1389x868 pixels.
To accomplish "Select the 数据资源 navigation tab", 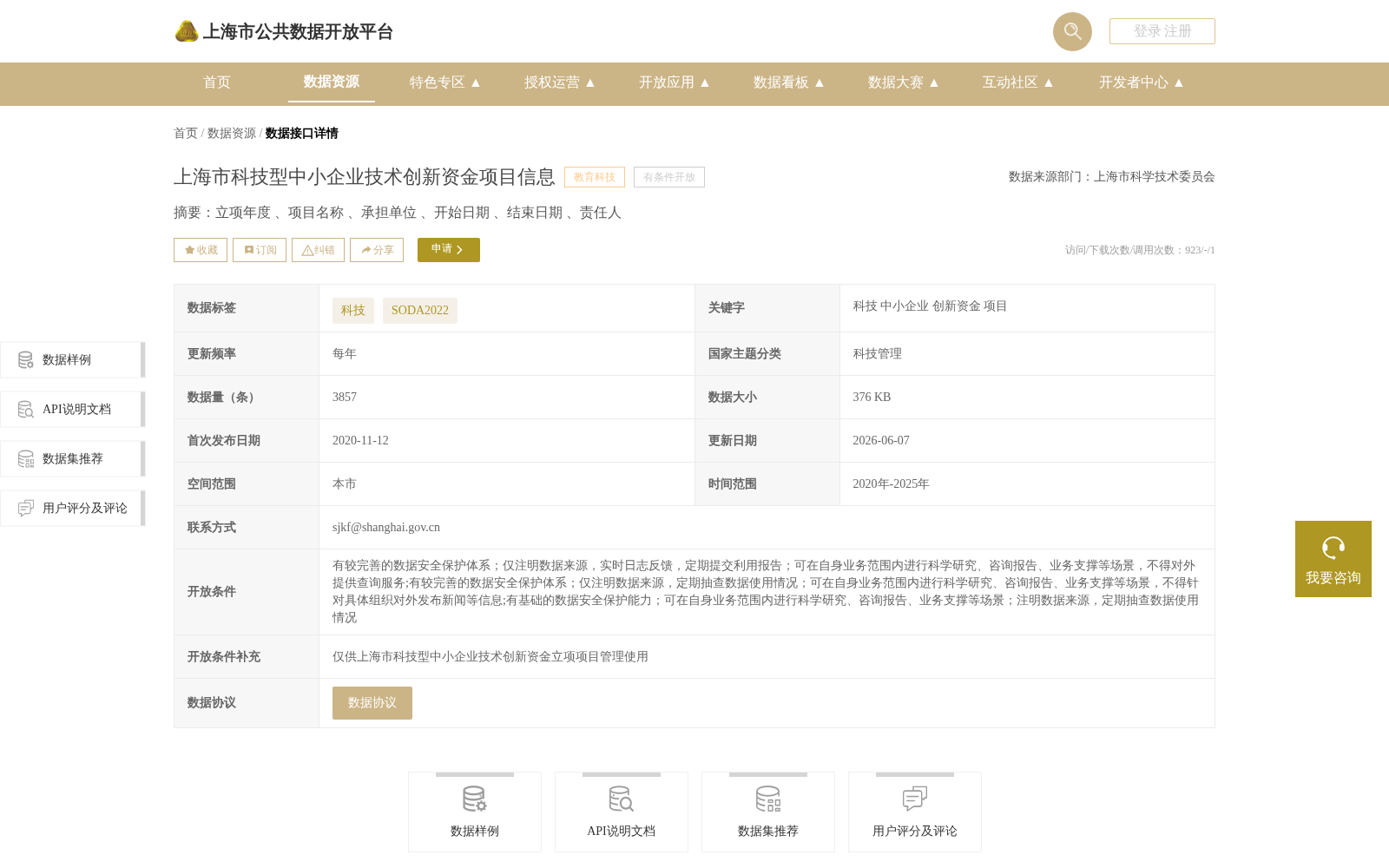I will click(x=332, y=82).
